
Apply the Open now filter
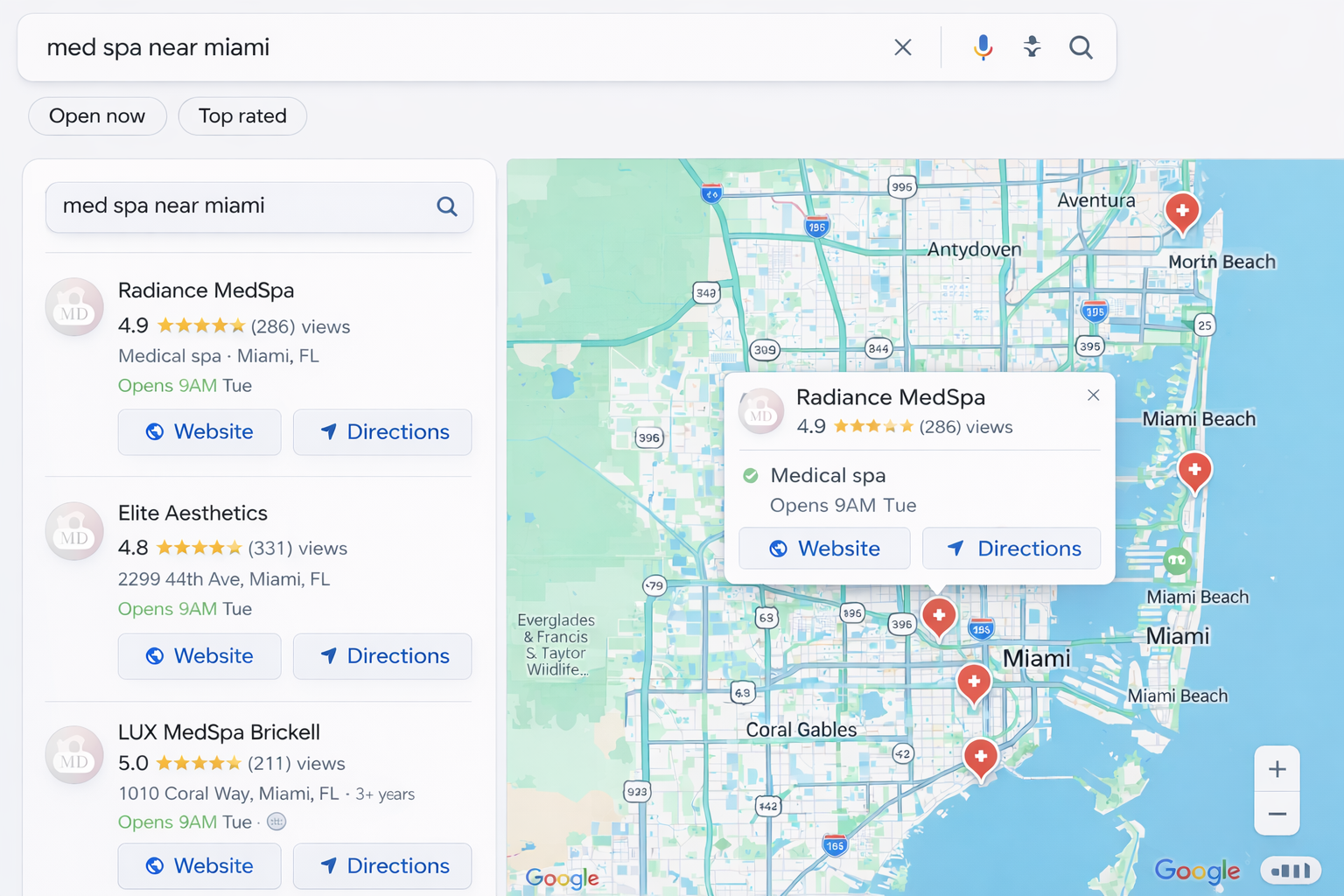[x=97, y=116]
